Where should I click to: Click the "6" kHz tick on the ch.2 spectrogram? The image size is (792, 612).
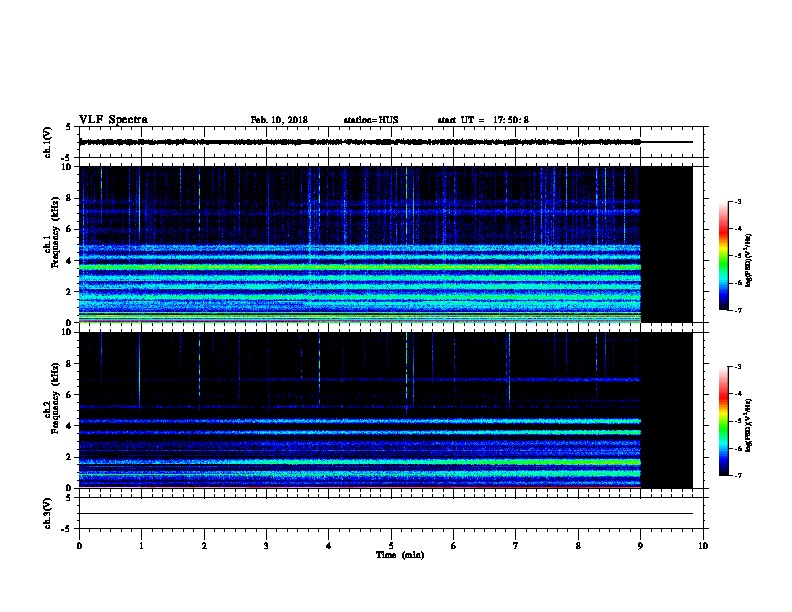click(69, 395)
